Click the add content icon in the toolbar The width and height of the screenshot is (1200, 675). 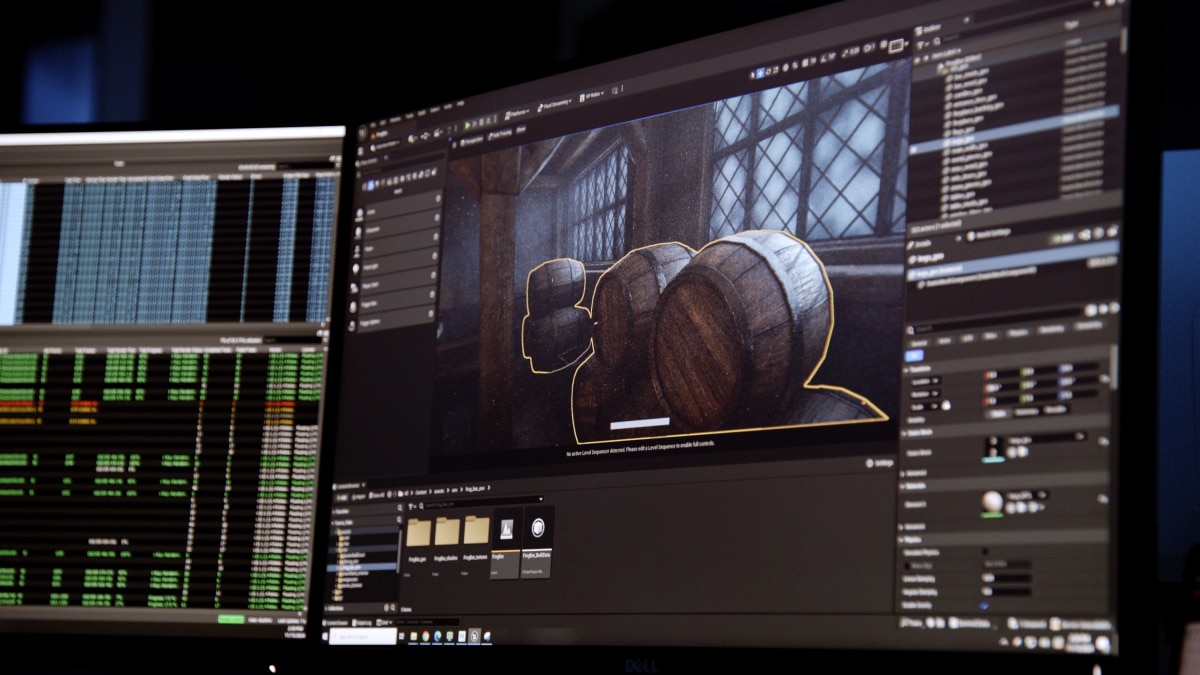(x=411, y=138)
